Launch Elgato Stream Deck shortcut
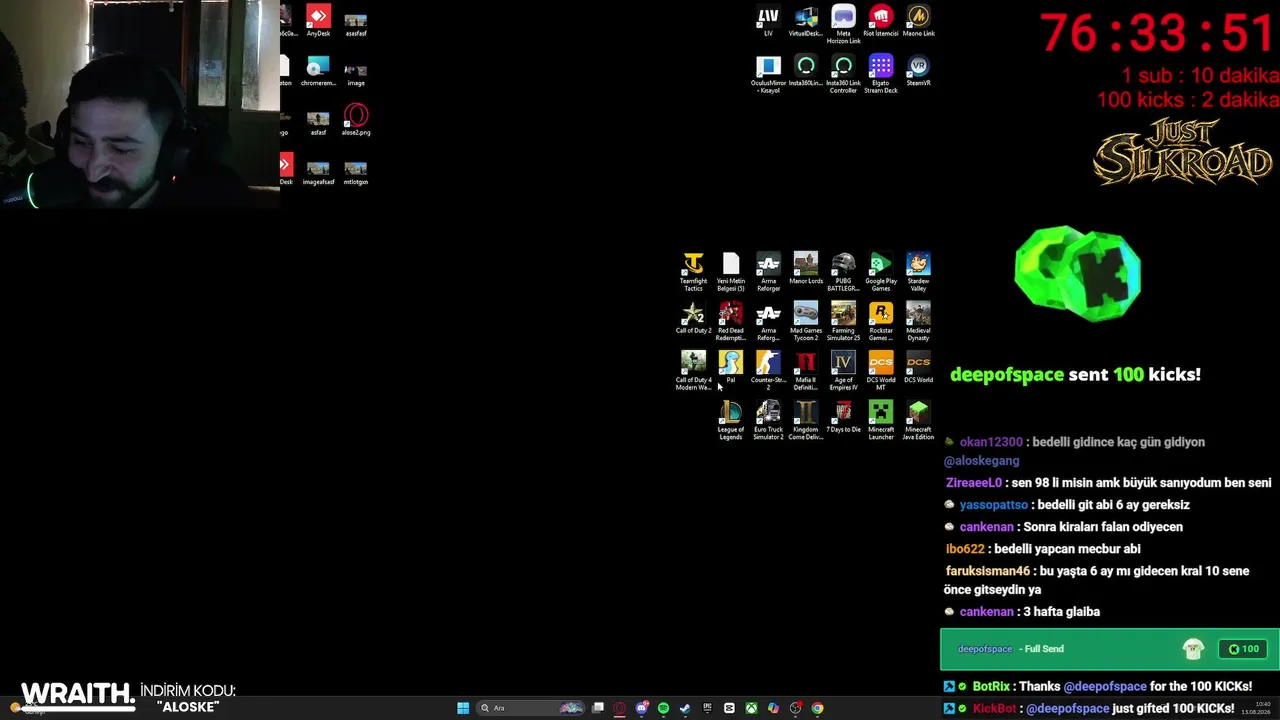The height and width of the screenshot is (720, 1280). 881,74
